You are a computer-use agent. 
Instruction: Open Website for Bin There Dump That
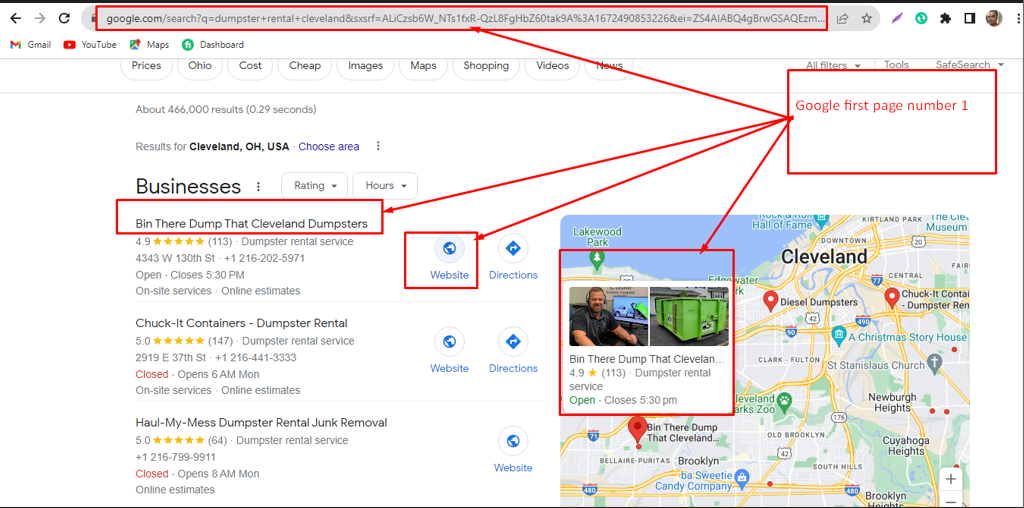(449, 259)
